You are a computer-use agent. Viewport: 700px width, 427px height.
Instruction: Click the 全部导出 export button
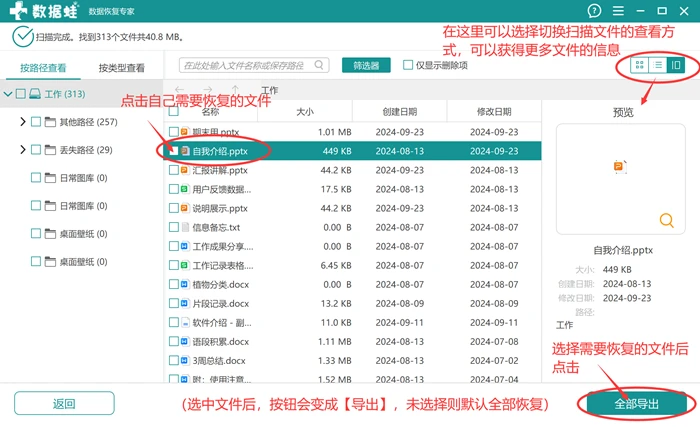(x=636, y=404)
